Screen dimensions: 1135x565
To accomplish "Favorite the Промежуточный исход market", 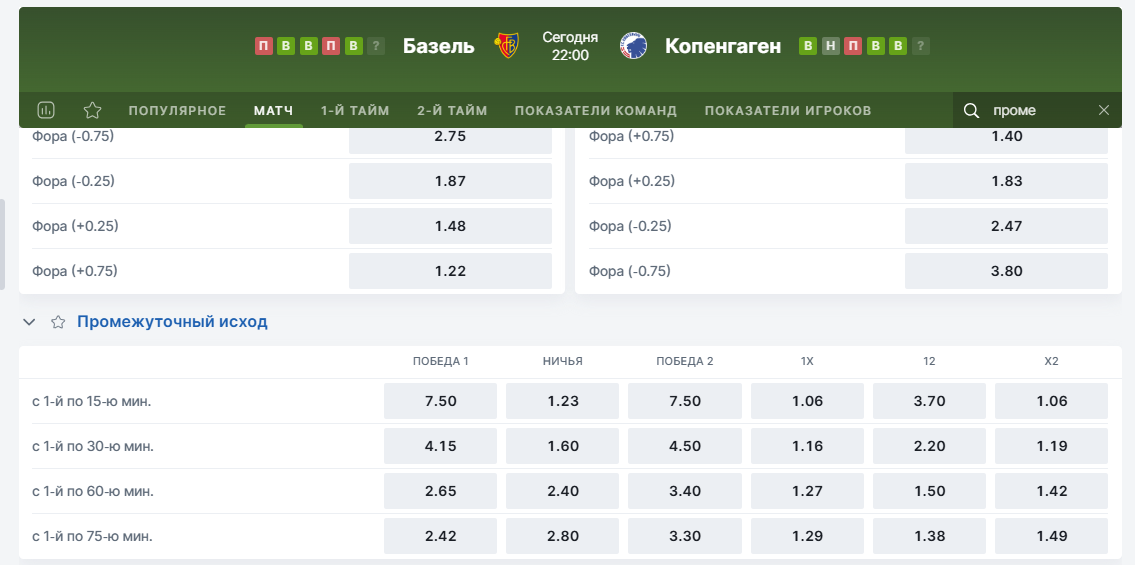I will point(58,322).
